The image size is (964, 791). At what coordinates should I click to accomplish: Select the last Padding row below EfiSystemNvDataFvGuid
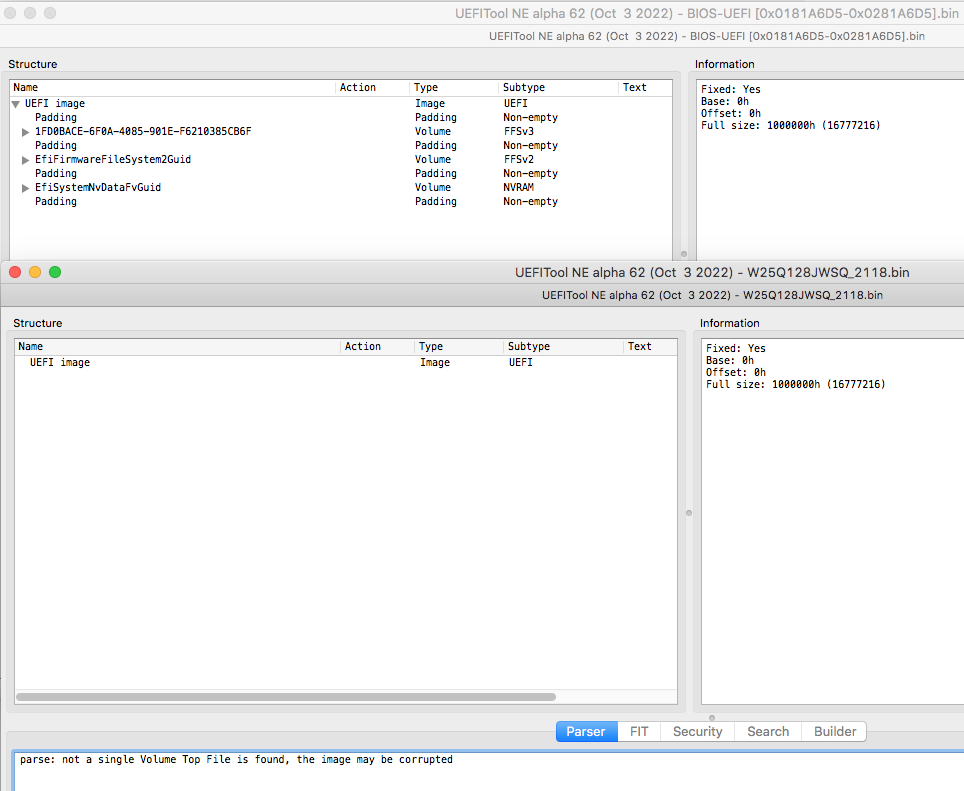(x=341, y=202)
